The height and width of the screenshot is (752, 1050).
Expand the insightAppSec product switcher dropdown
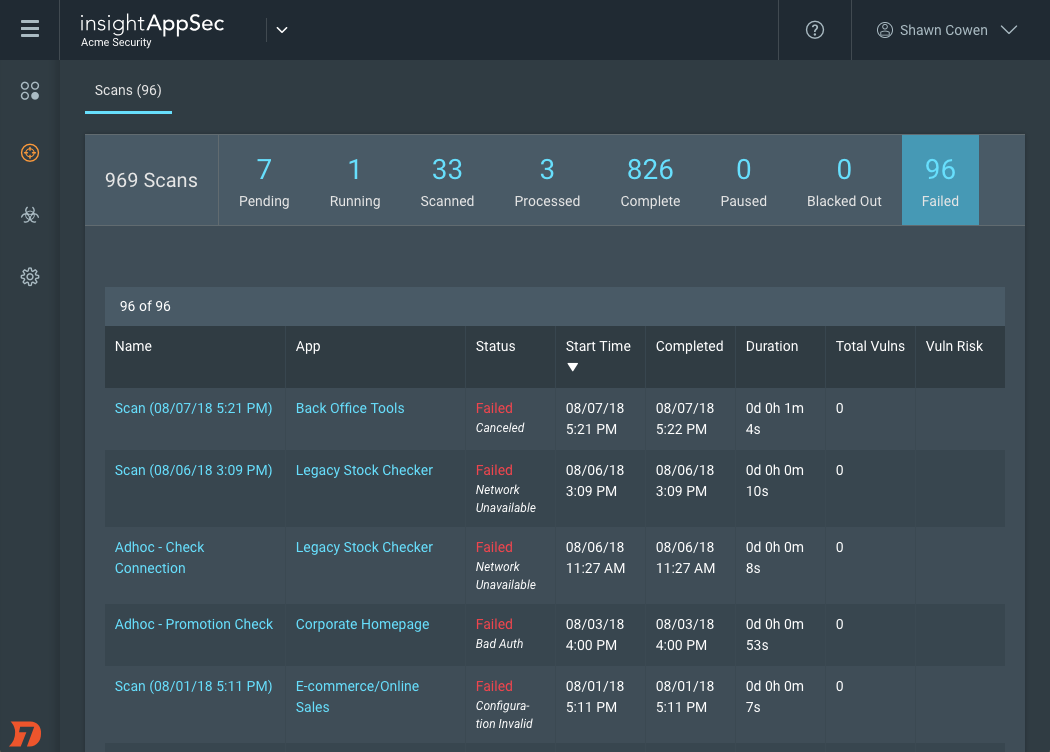tap(282, 30)
